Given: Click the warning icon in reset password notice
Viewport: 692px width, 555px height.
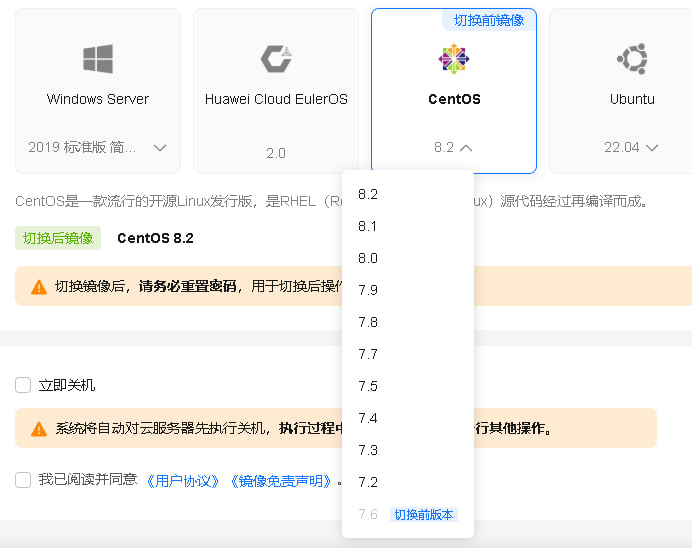Looking at the screenshot, I should point(39,287).
